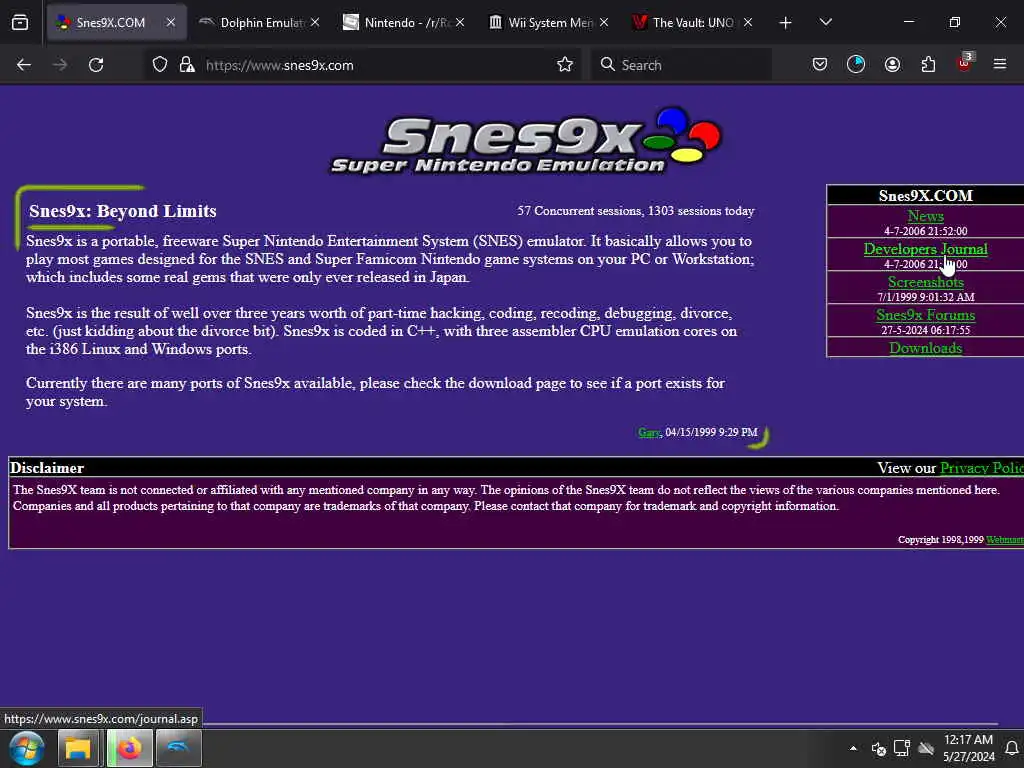Viewport: 1024px width, 768px height.
Task: Click the browser Back arrow
Action: (24, 65)
